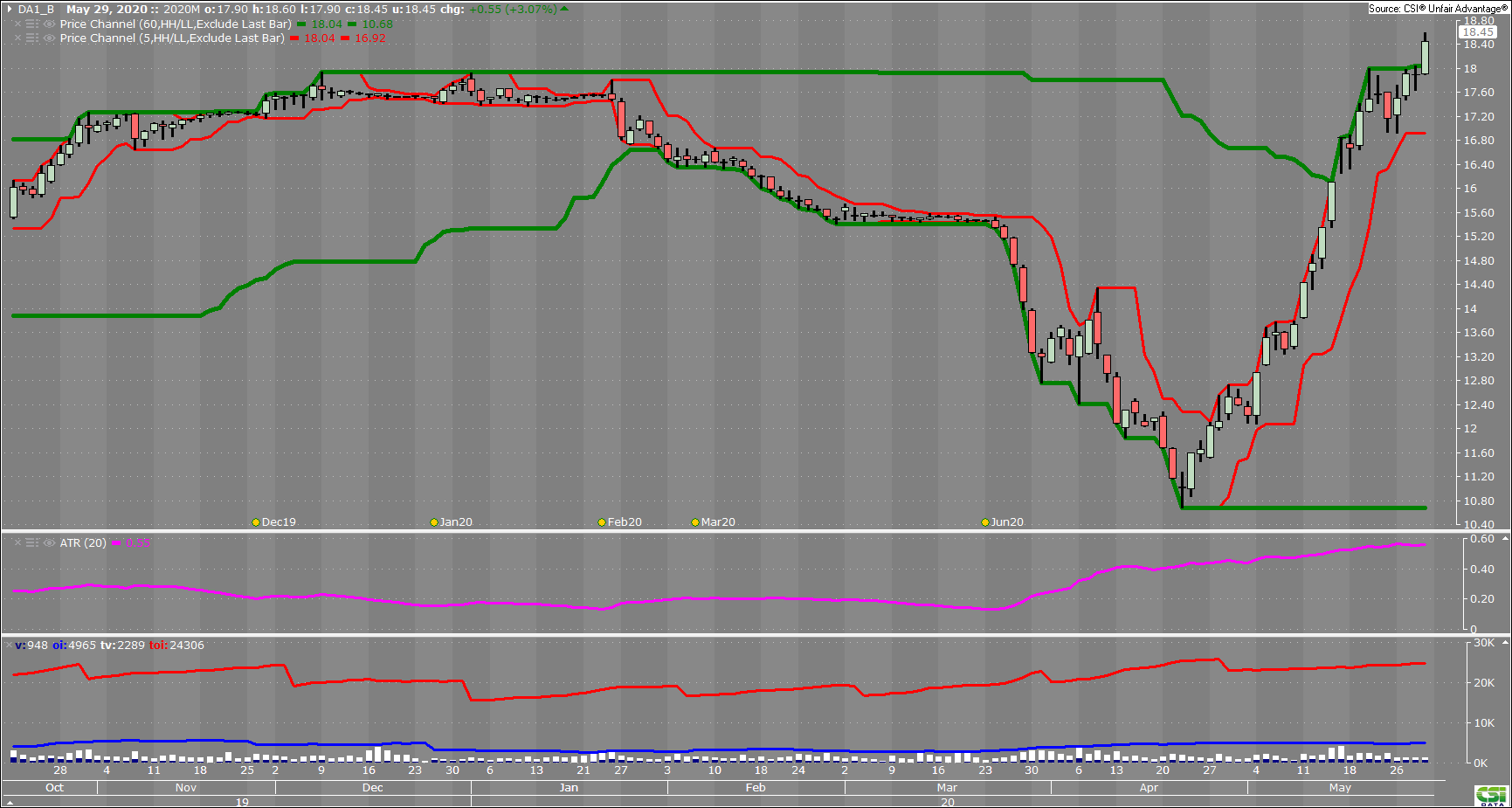Click the oi:4965 open interest readout
Image resolution: width=1512 pixels, height=808 pixels.
[x=74, y=646]
